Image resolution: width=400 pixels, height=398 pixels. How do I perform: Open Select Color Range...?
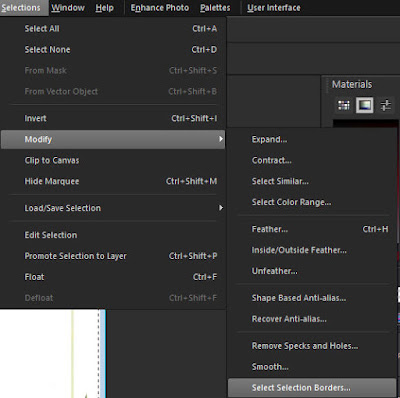tap(312, 202)
